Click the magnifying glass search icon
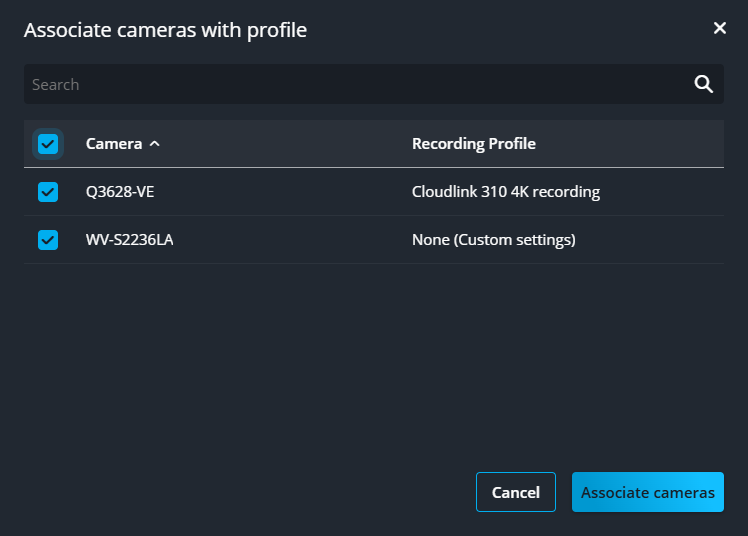Screen dimensions: 748x536 [x=704, y=84]
